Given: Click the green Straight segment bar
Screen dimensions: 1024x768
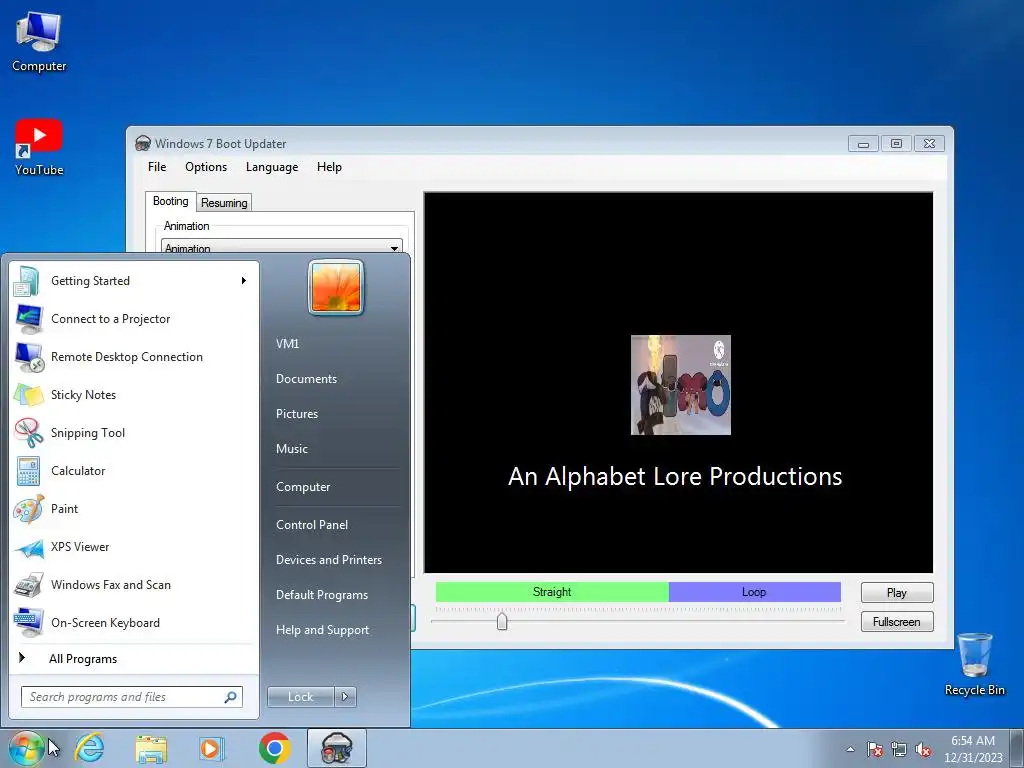Looking at the screenshot, I should (552, 592).
